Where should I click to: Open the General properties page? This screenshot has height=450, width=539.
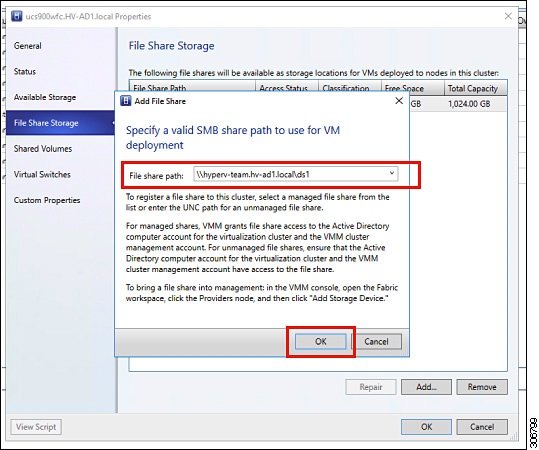tap(28, 46)
